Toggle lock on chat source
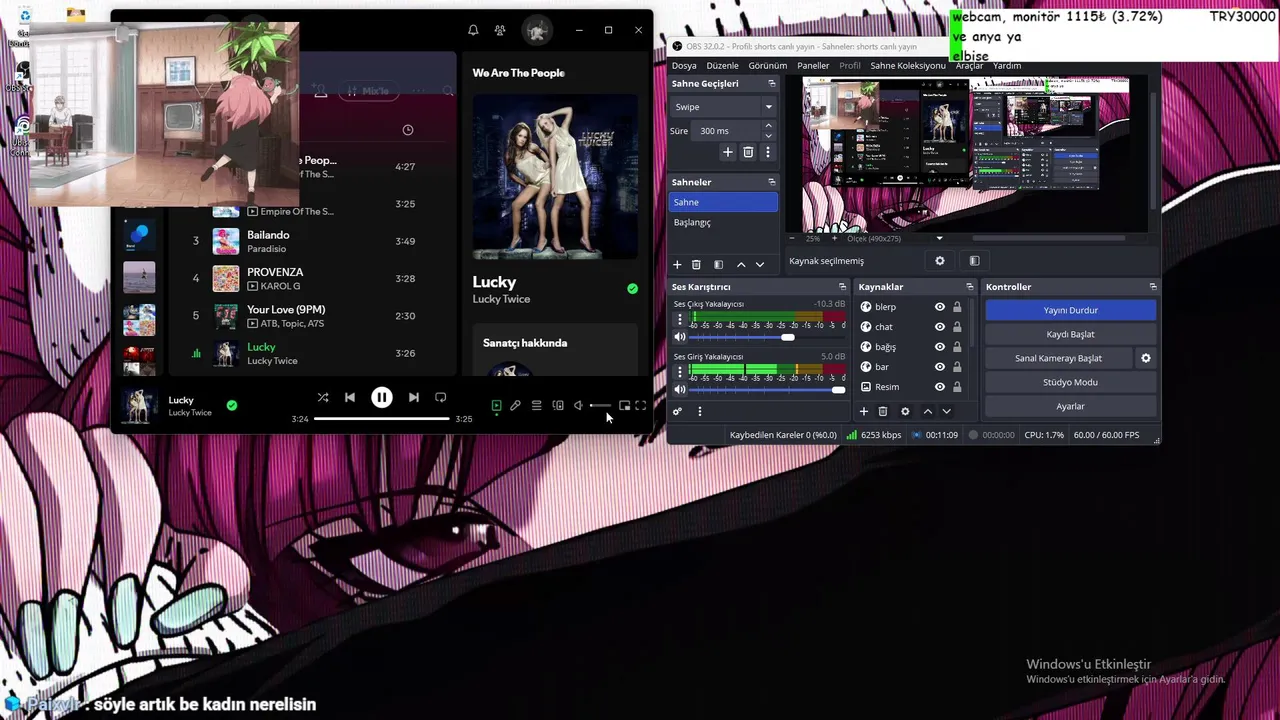This screenshot has width=1280, height=720. (957, 327)
